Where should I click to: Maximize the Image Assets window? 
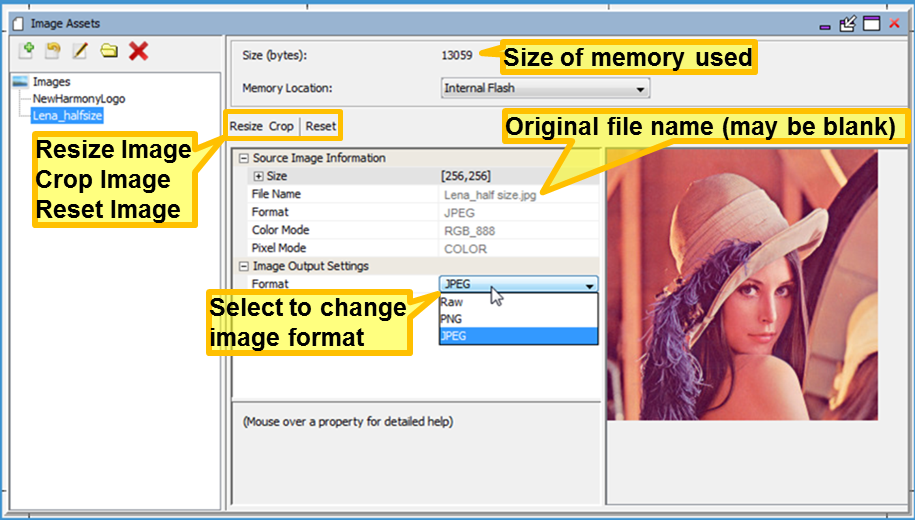[x=871, y=24]
